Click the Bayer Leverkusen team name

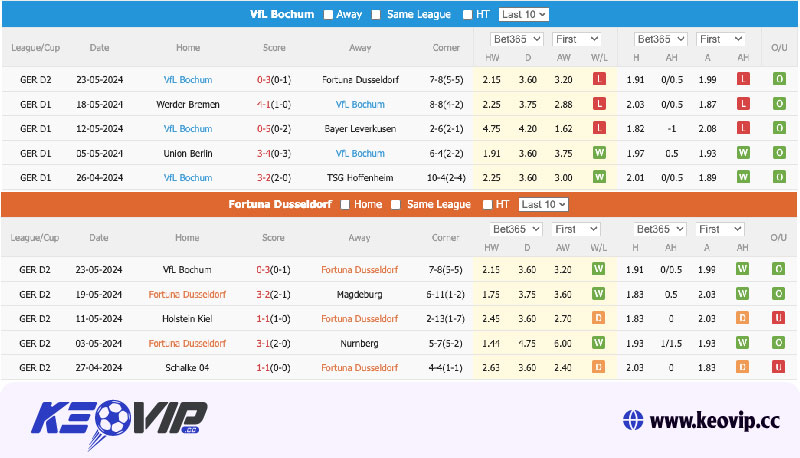(x=360, y=129)
